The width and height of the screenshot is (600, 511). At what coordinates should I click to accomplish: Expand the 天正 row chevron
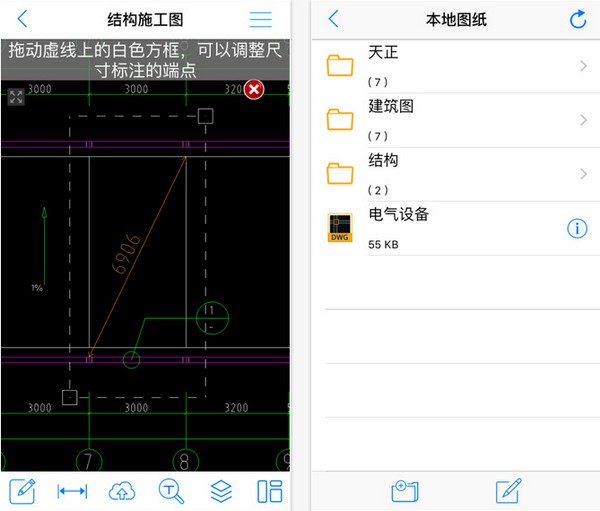[583, 66]
